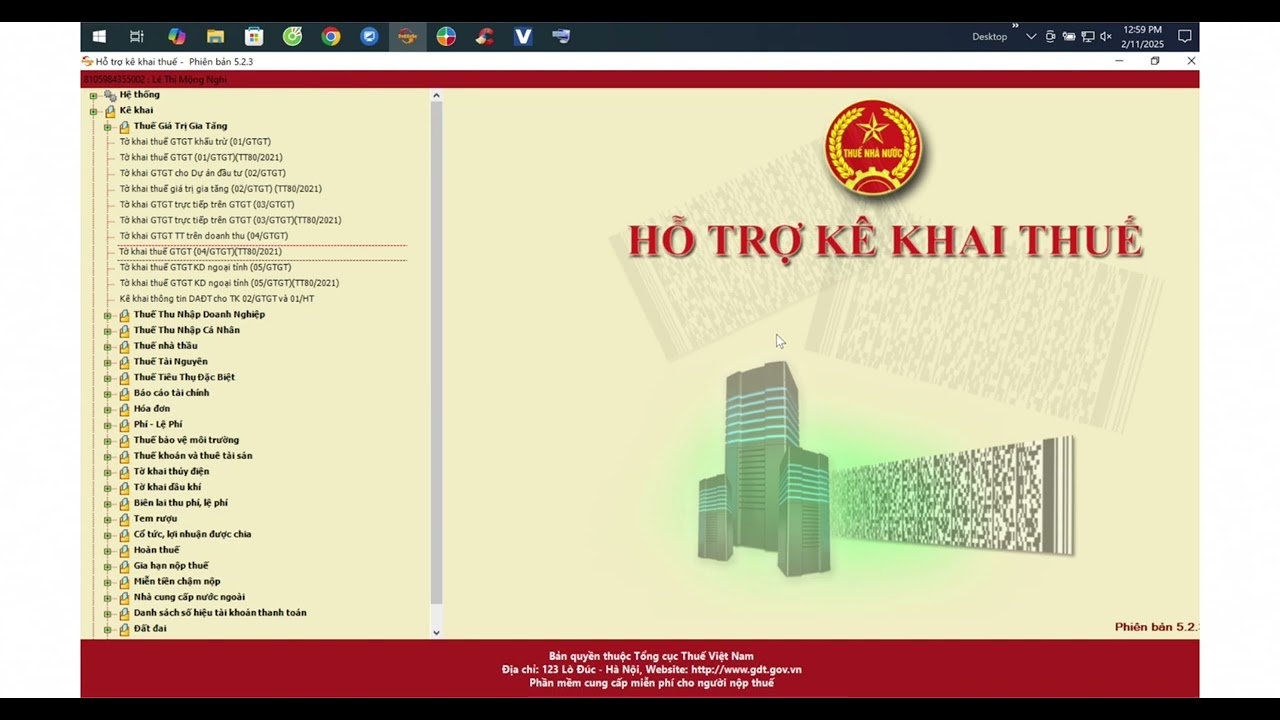Screen dimensions: 1280x720
Task: Click the folder icon beside Kê khai
Action: [110, 111]
